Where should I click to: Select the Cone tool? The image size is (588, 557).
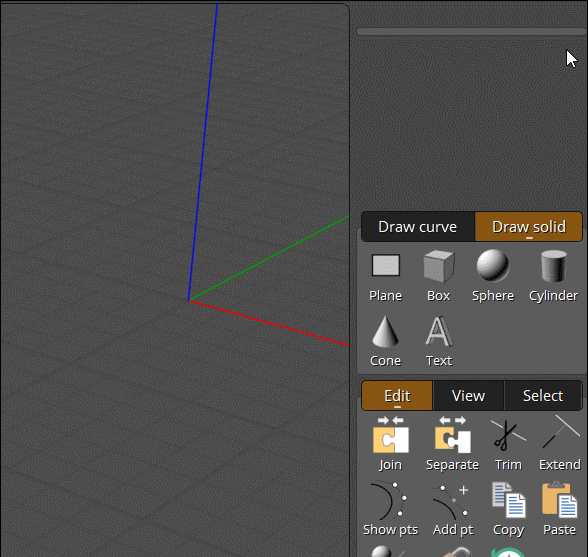click(x=386, y=341)
